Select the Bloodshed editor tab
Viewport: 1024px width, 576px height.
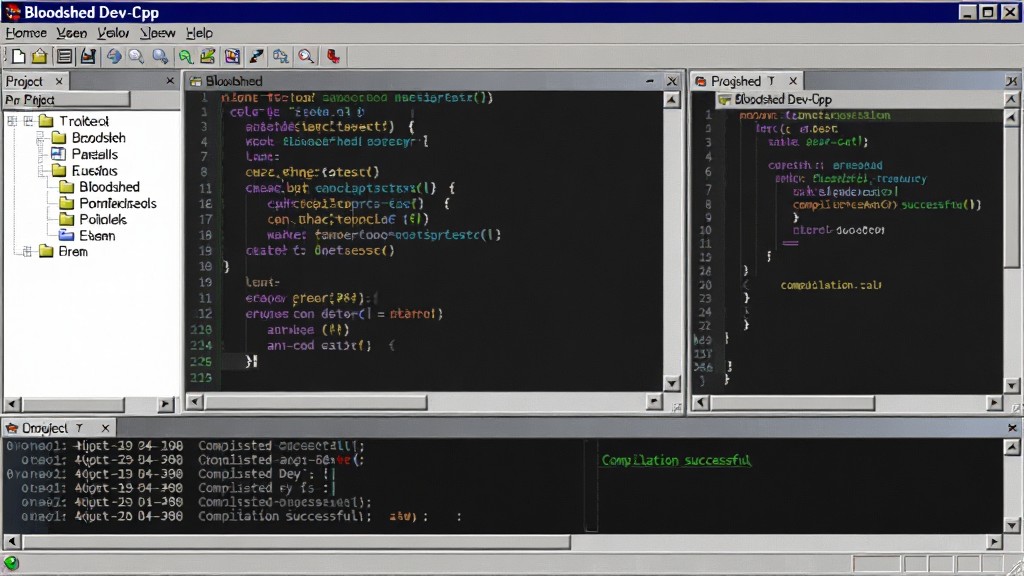pyautogui.click(x=234, y=81)
